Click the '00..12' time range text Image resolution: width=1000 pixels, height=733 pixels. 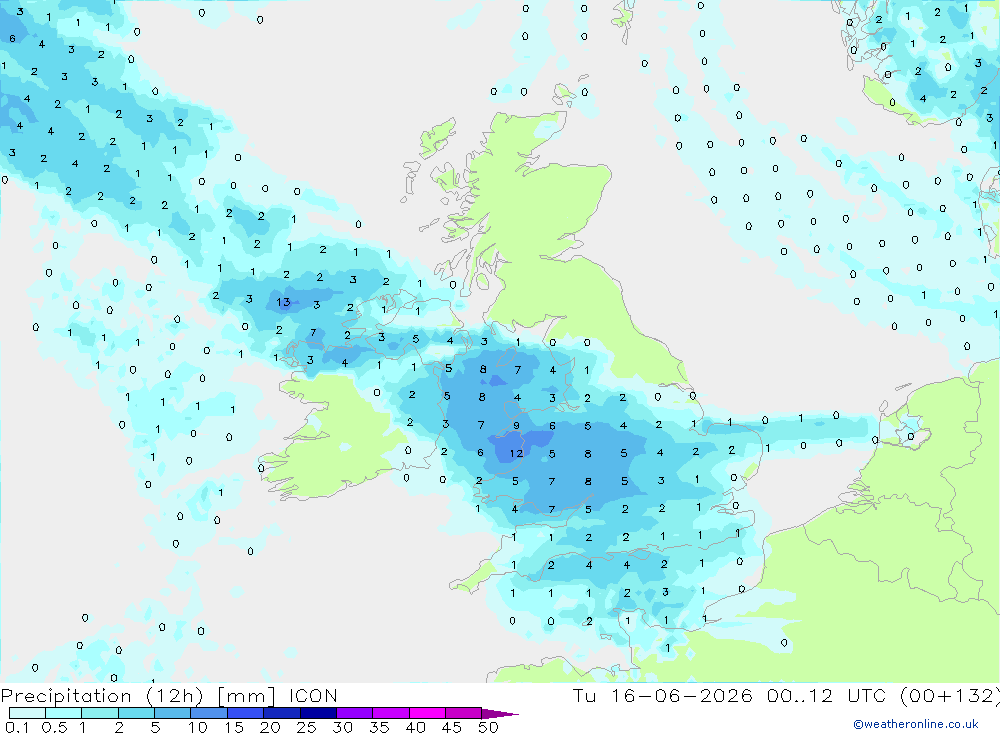[x=800, y=695]
